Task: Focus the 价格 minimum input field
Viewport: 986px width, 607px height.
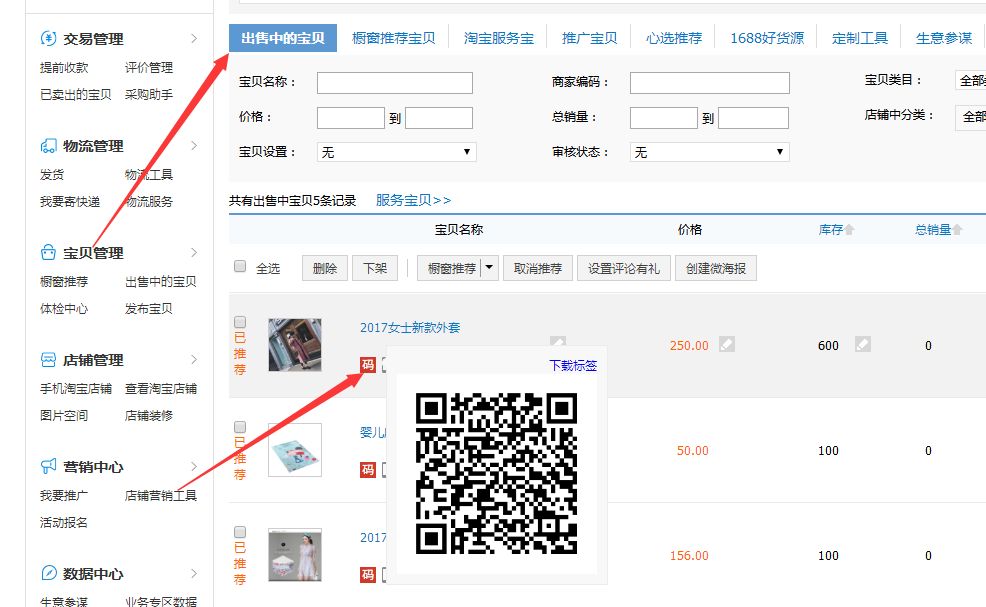Action: coord(351,118)
